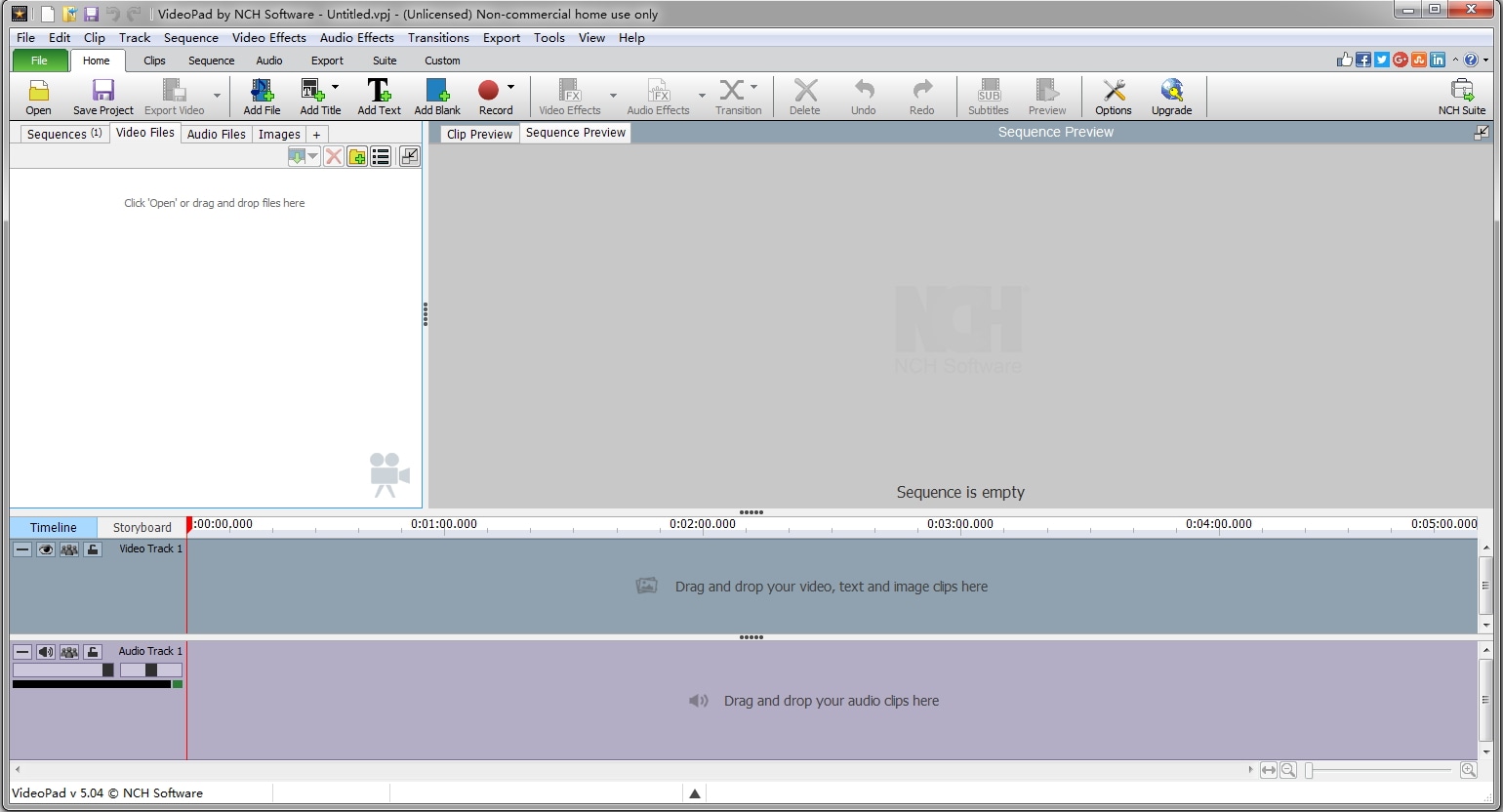The image size is (1503, 812).
Task: Click the Upgrade globe-and-key icon
Action: pyautogui.click(x=1171, y=91)
